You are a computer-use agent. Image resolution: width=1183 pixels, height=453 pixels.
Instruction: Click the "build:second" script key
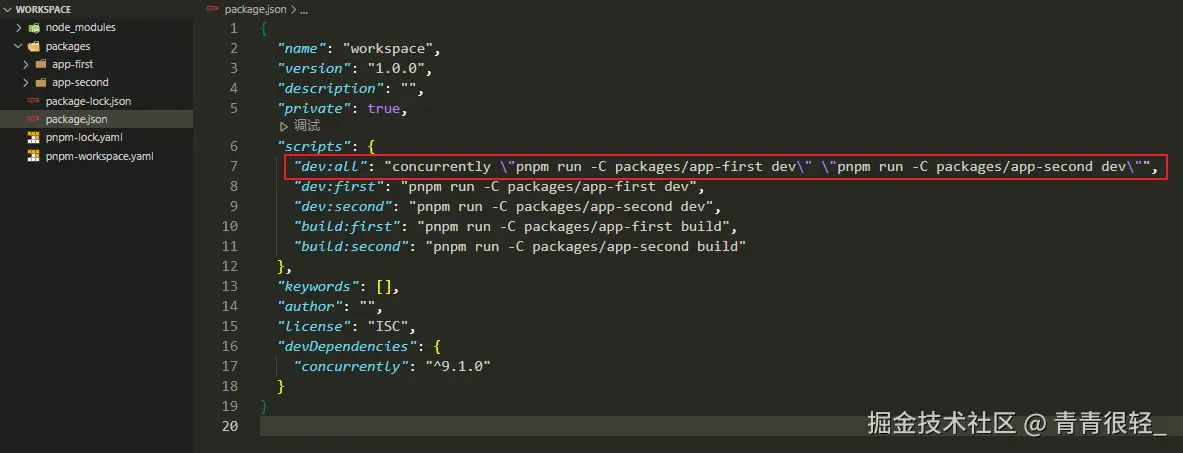pos(351,246)
